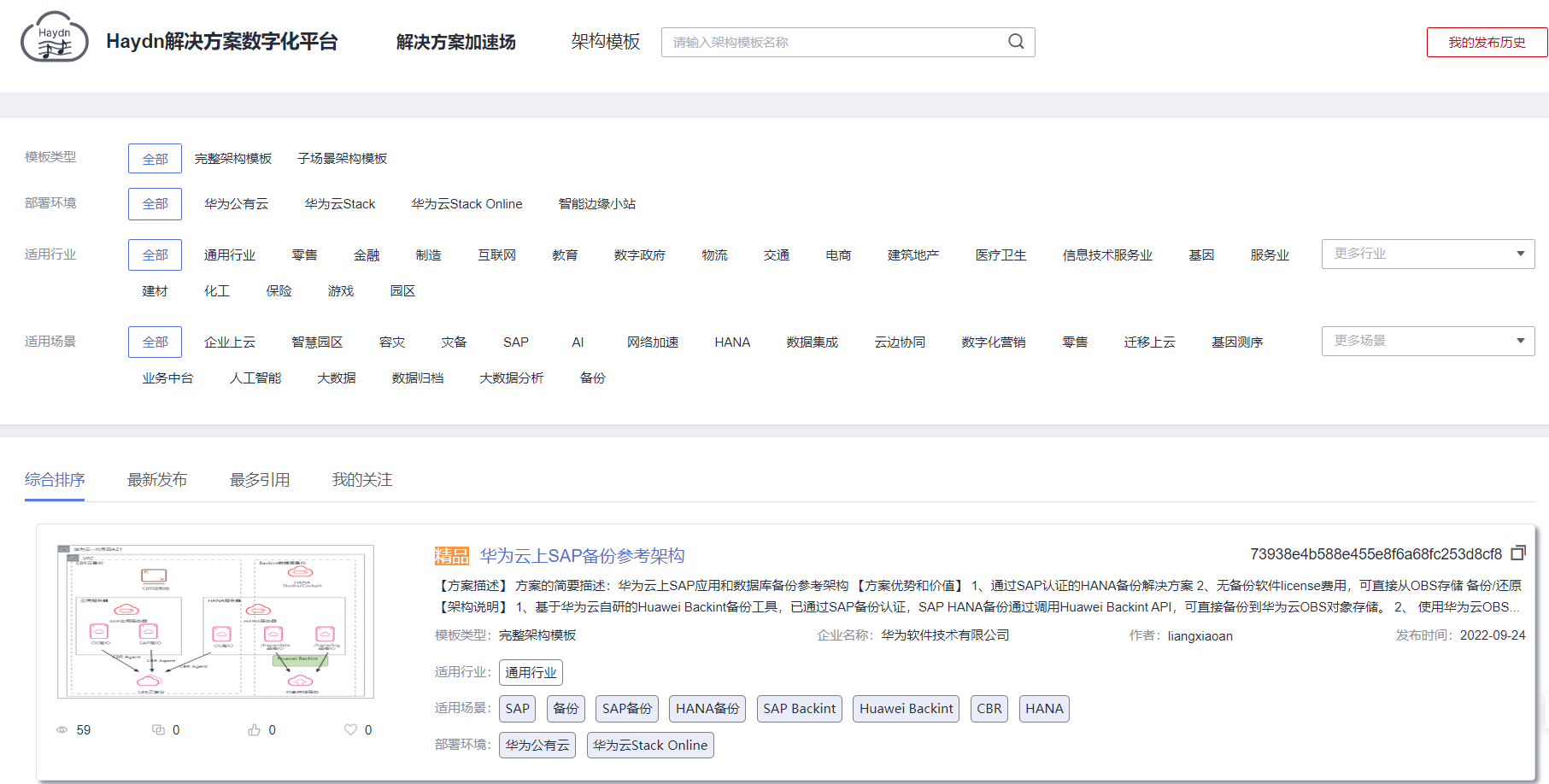Screen dimensions: 1549x784
Task: Open the SAP backup architecture thumbnail
Action: click(215, 622)
